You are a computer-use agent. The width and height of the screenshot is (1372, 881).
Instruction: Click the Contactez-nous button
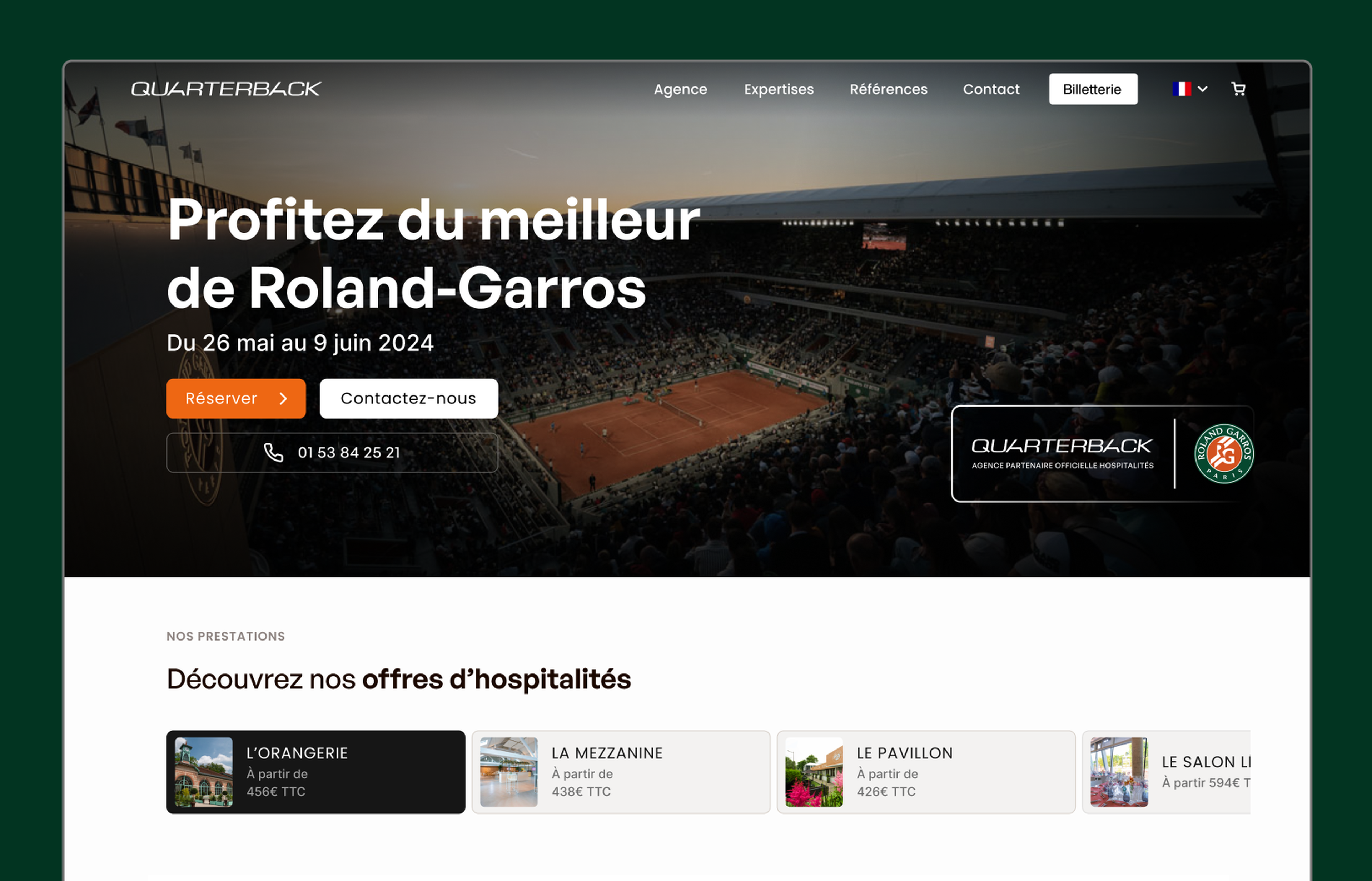[x=408, y=399]
